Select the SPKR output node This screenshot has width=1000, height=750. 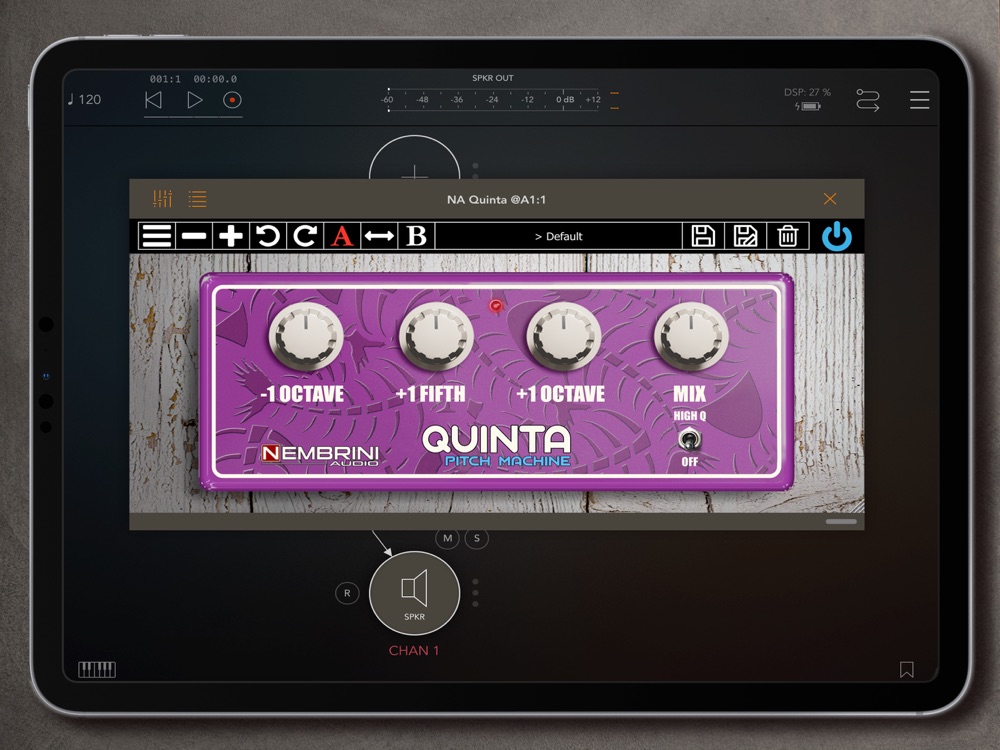(x=415, y=593)
